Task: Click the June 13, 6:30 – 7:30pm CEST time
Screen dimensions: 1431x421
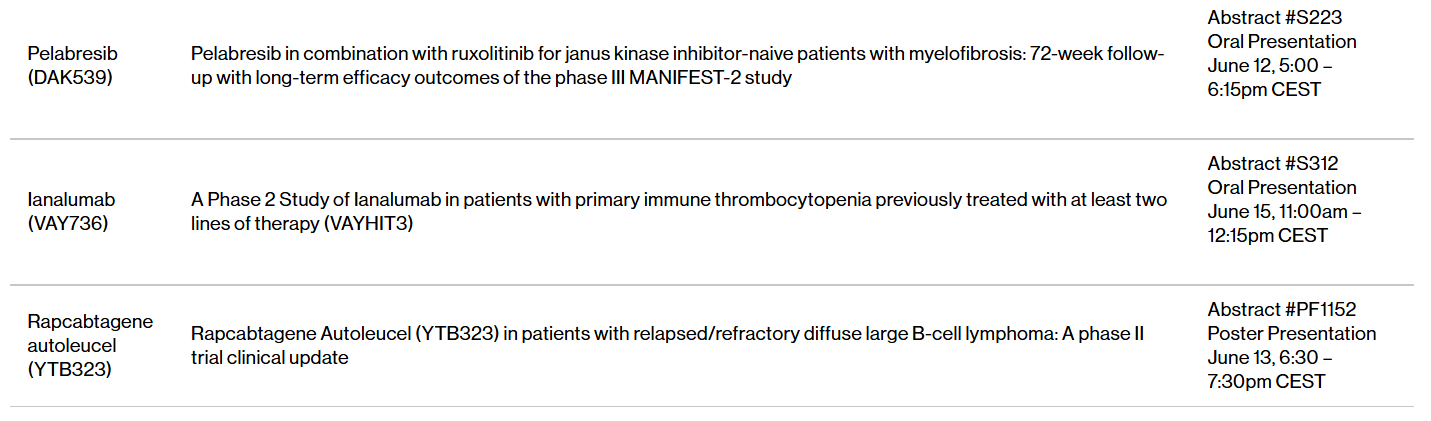Action: tap(1270, 369)
